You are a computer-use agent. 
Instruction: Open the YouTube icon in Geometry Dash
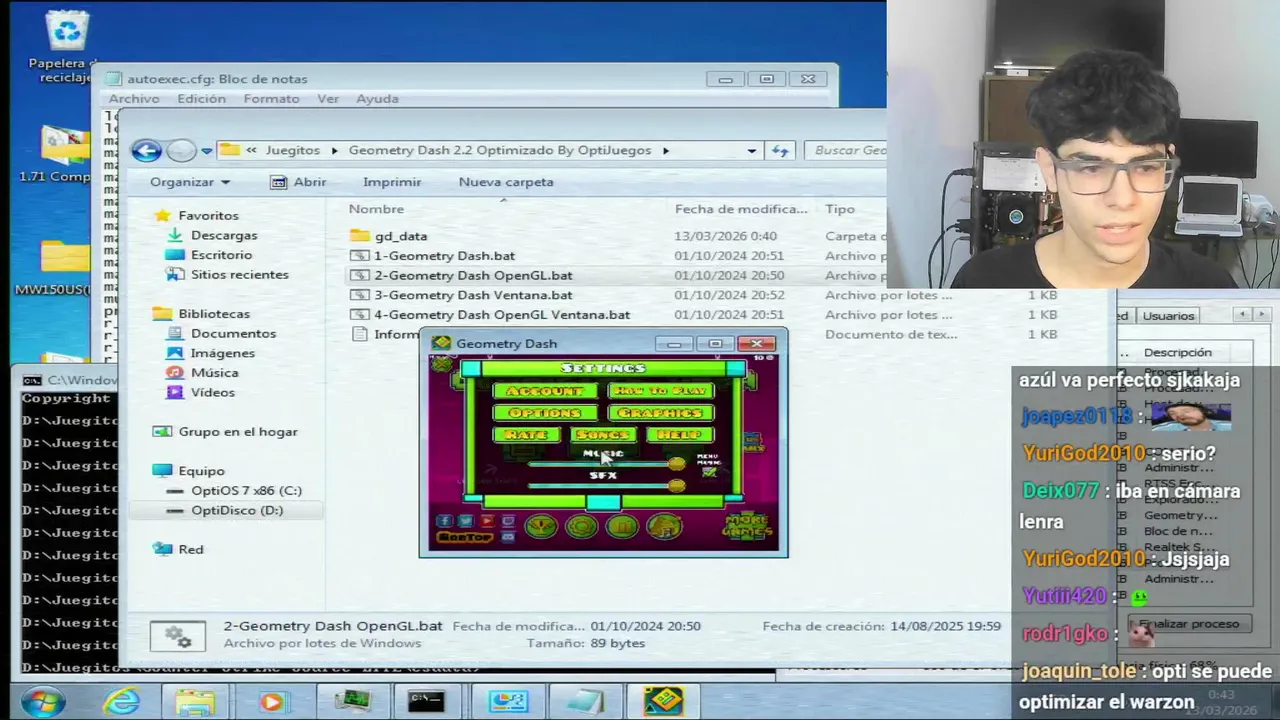(x=487, y=521)
